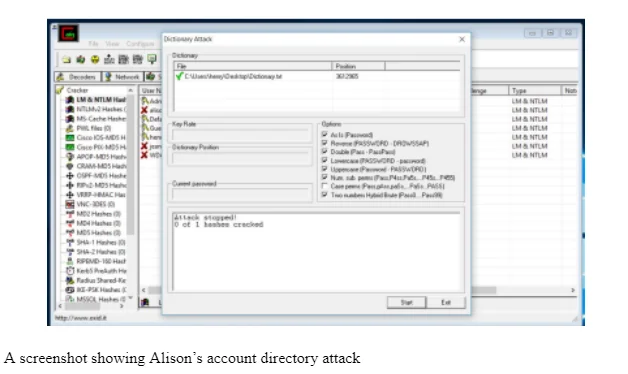Select MD5 Hashes (0) tree item
628x374 pixels.
(99, 233)
